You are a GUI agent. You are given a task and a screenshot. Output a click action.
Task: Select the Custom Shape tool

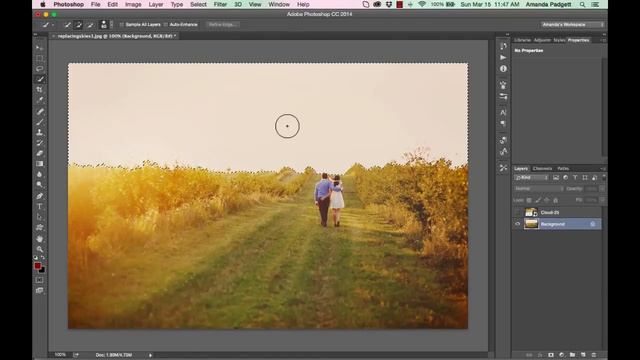(x=40, y=227)
